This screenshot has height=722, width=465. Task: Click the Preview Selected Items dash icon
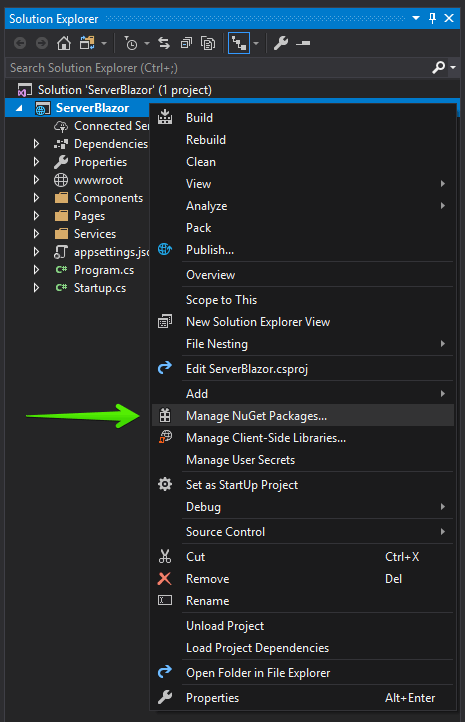click(303, 43)
